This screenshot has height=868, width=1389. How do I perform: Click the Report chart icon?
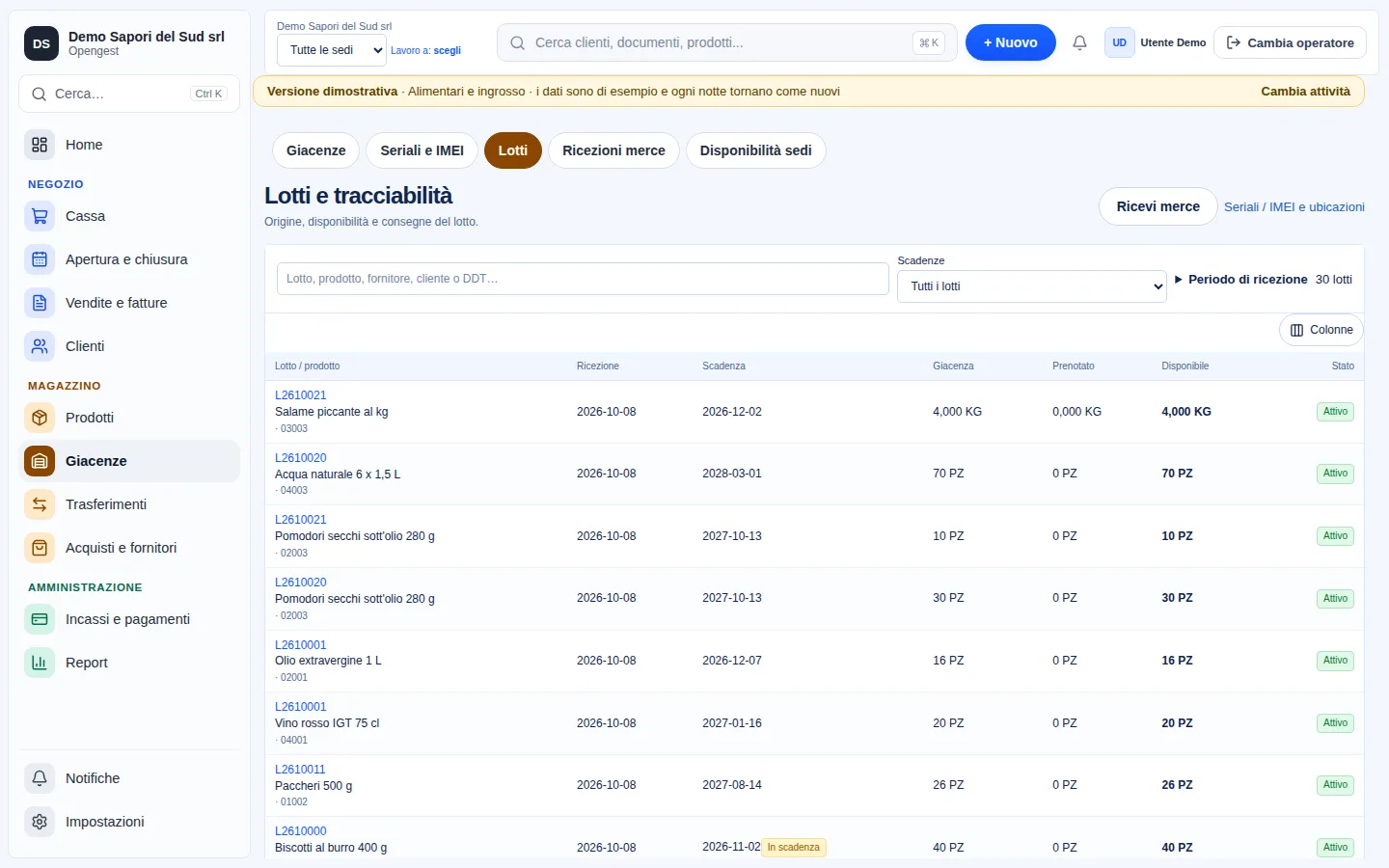[x=40, y=663]
